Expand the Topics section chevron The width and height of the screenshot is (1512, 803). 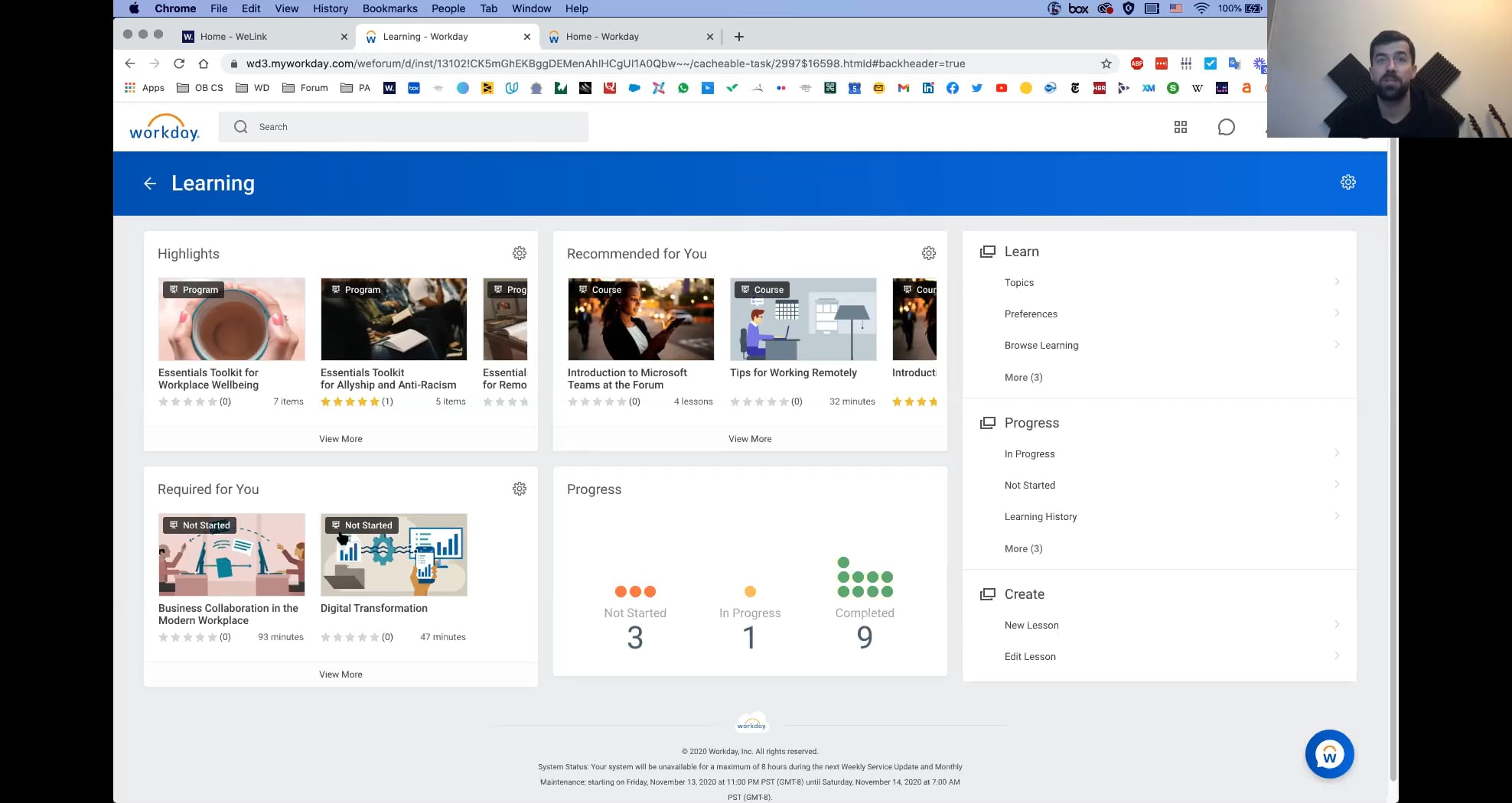(1337, 282)
